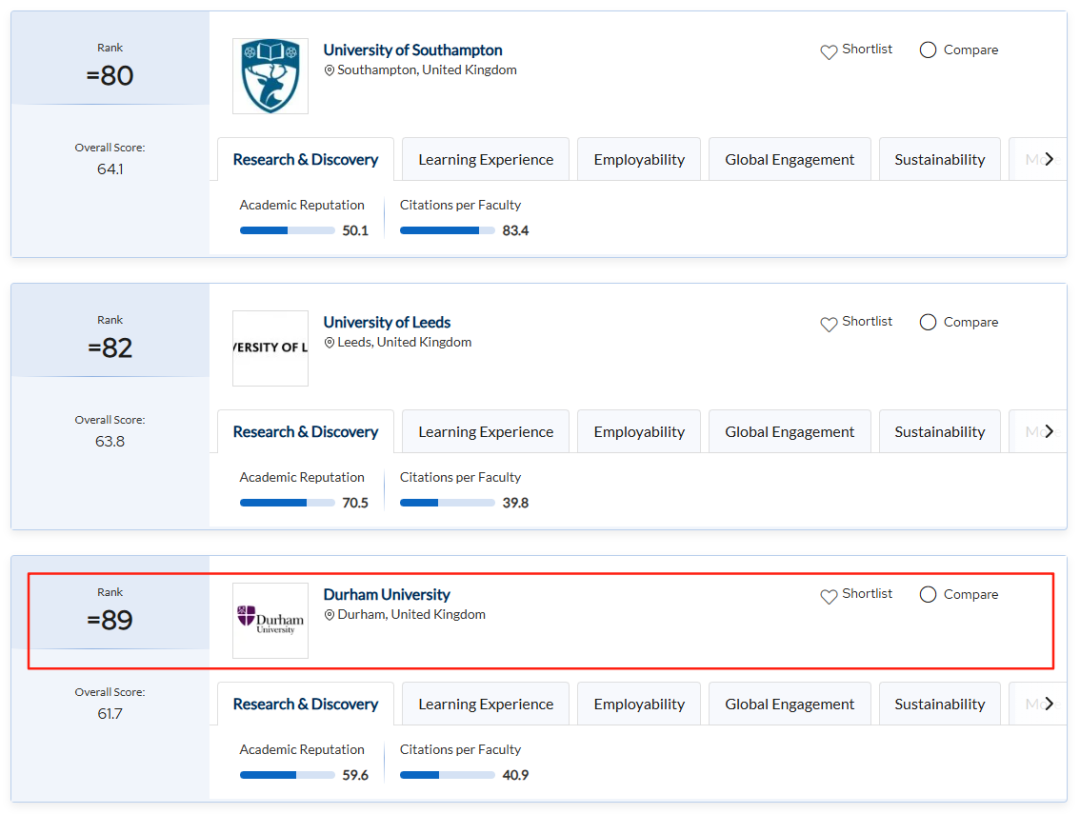1080x814 pixels.
Task: Click the Shortlist heart icon for University of Leeds
Action: [x=829, y=324]
